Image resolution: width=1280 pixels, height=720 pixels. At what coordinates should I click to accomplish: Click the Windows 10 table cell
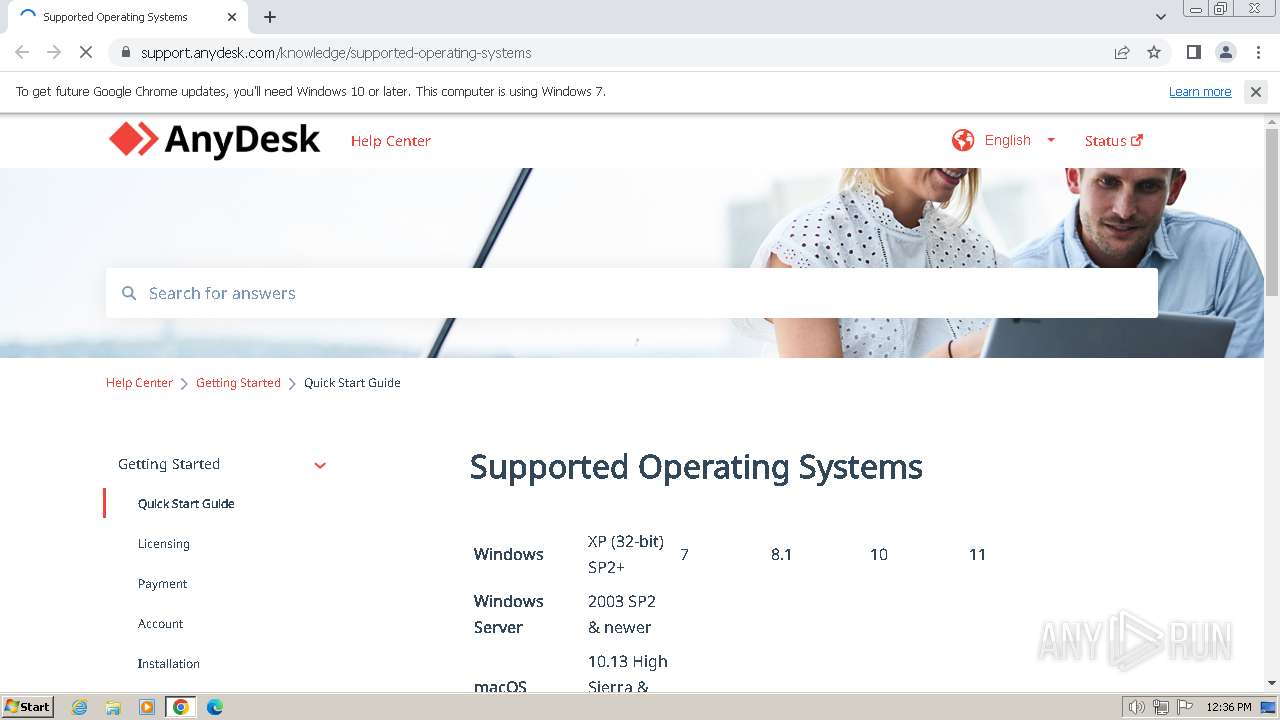click(x=879, y=555)
